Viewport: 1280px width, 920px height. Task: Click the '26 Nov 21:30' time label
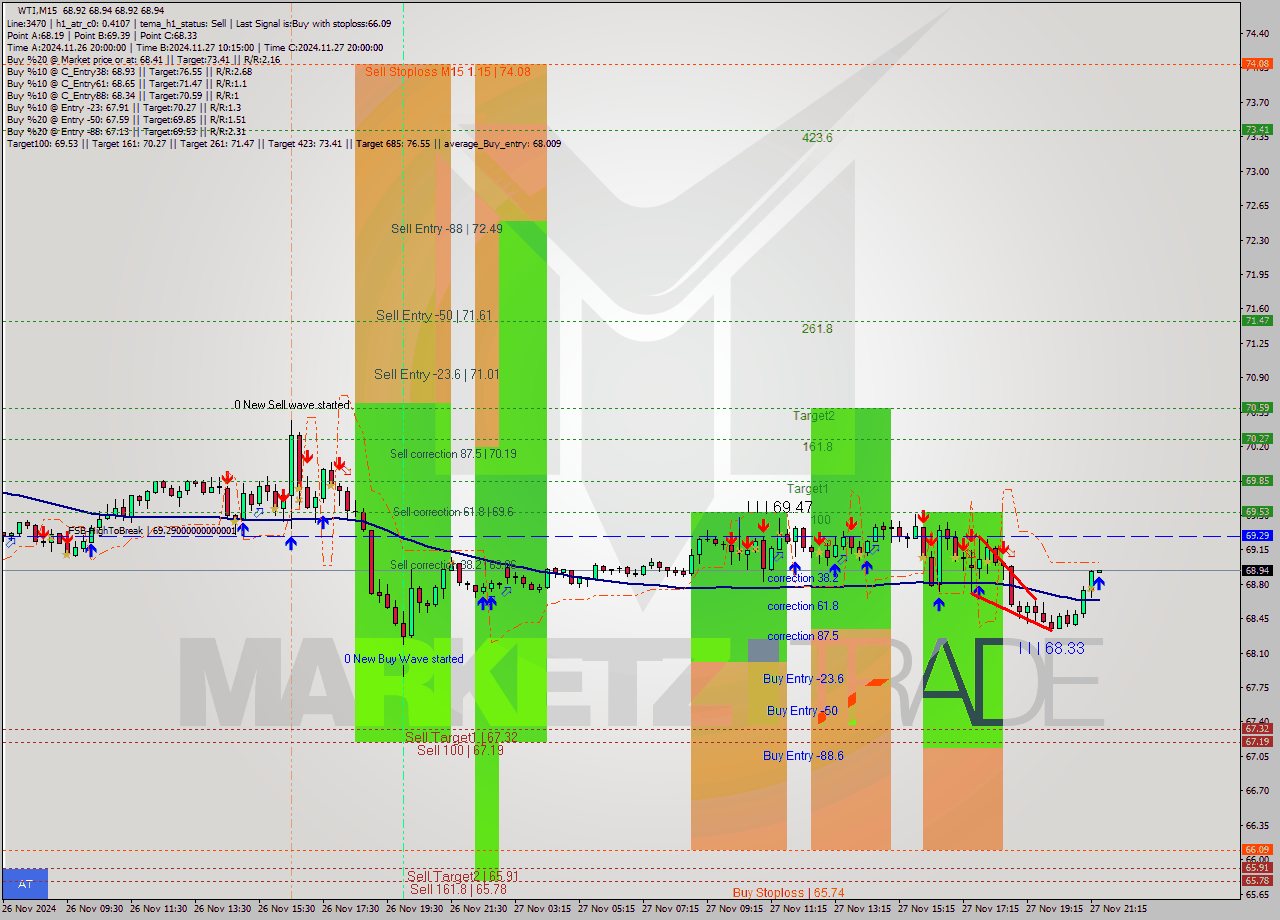coord(479,909)
